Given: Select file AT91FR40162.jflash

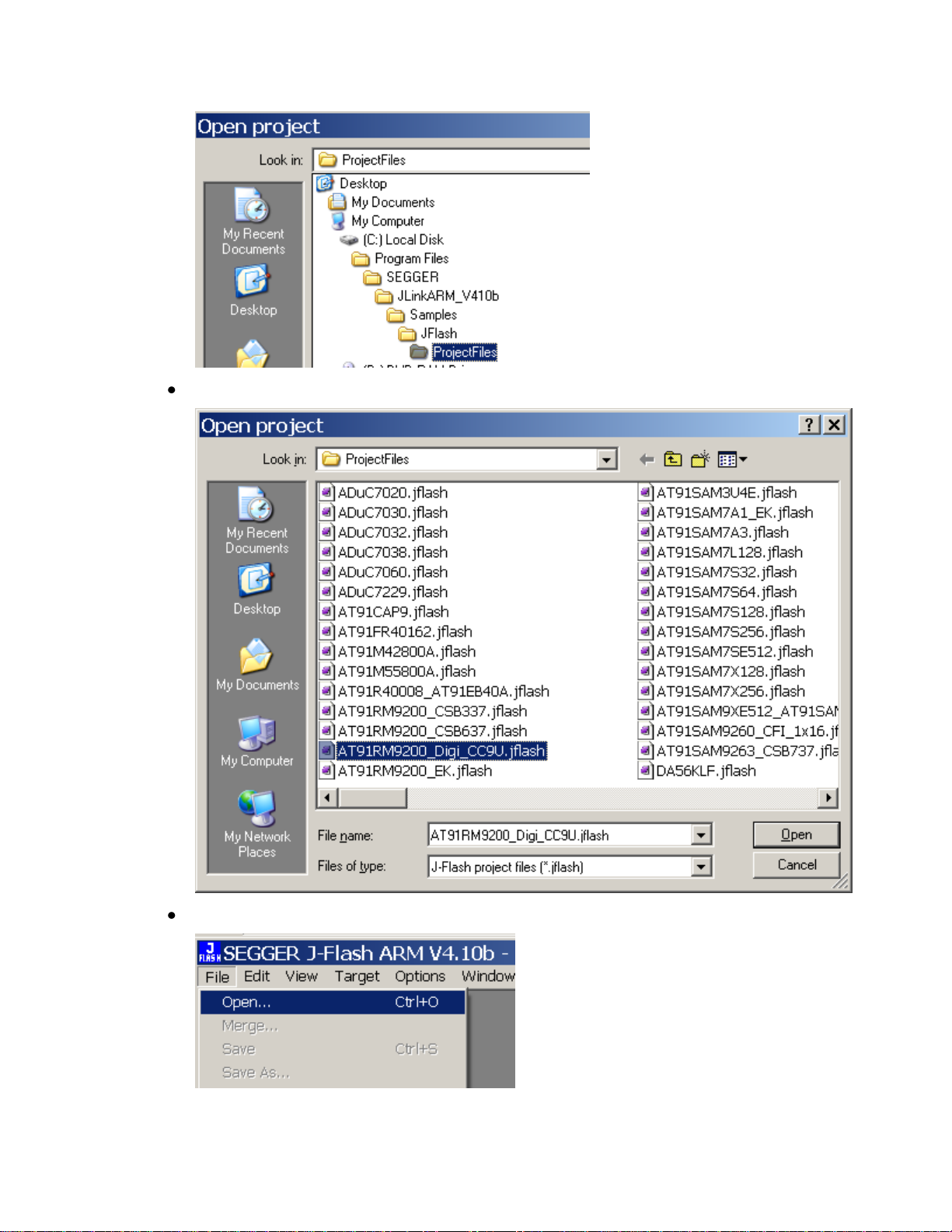Looking at the screenshot, I should point(397,632).
